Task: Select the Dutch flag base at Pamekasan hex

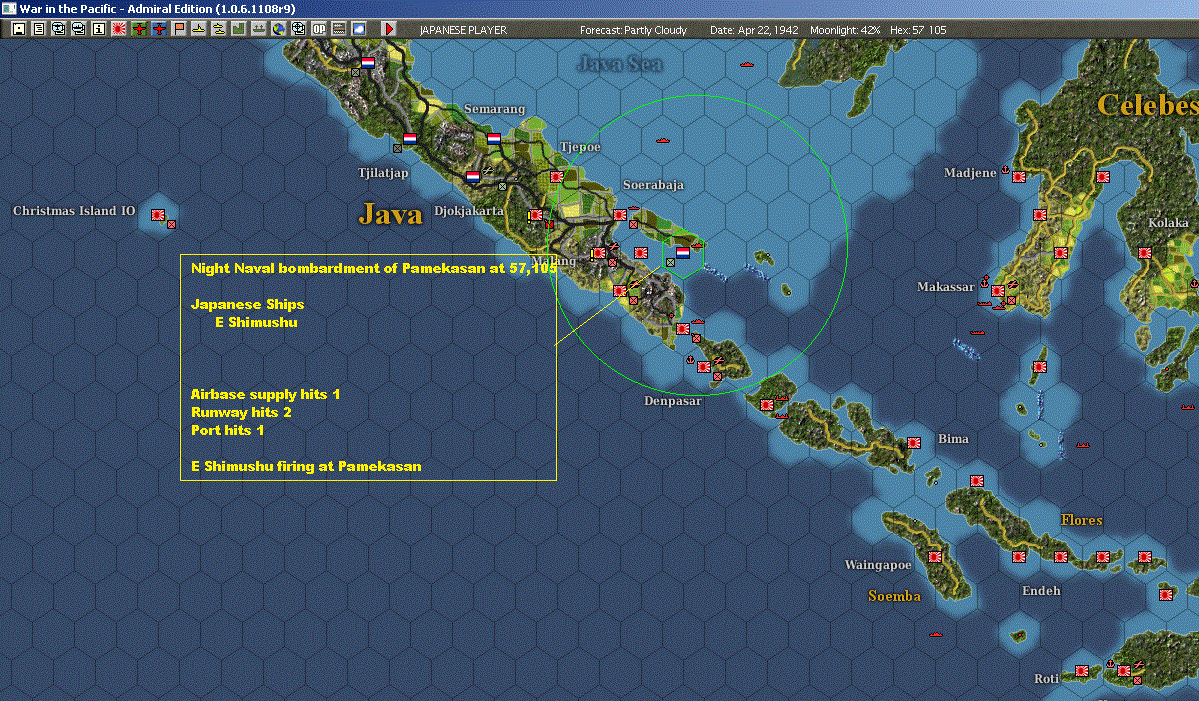Action: (x=683, y=252)
